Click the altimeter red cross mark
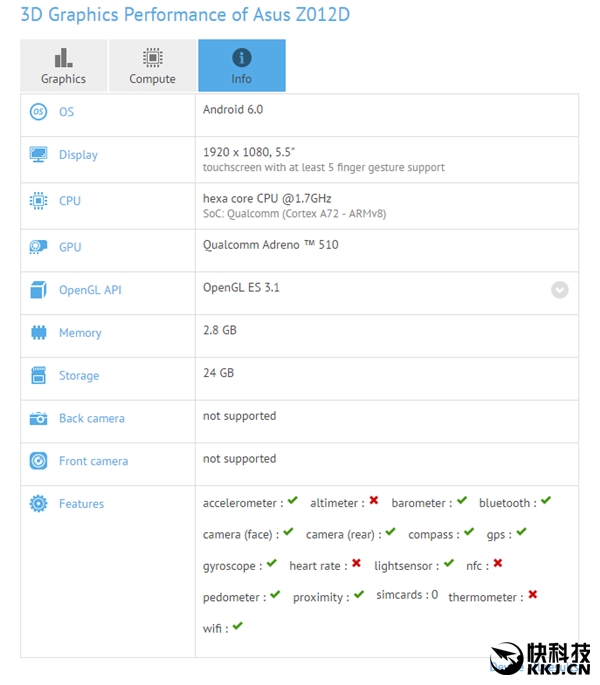This screenshot has height=685, width=600. click(x=373, y=501)
